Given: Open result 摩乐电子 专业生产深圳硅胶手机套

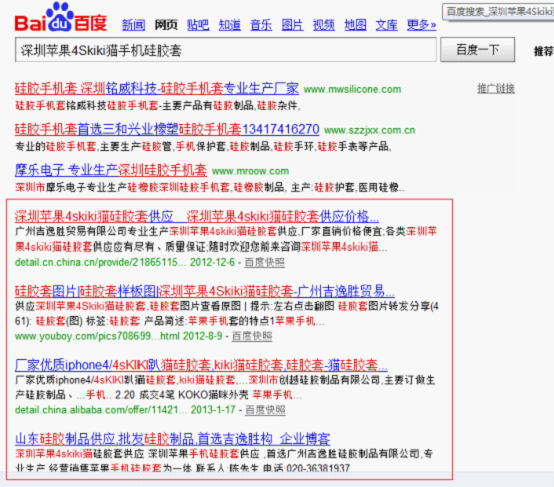Looking at the screenshot, I should tap(111, 170).
